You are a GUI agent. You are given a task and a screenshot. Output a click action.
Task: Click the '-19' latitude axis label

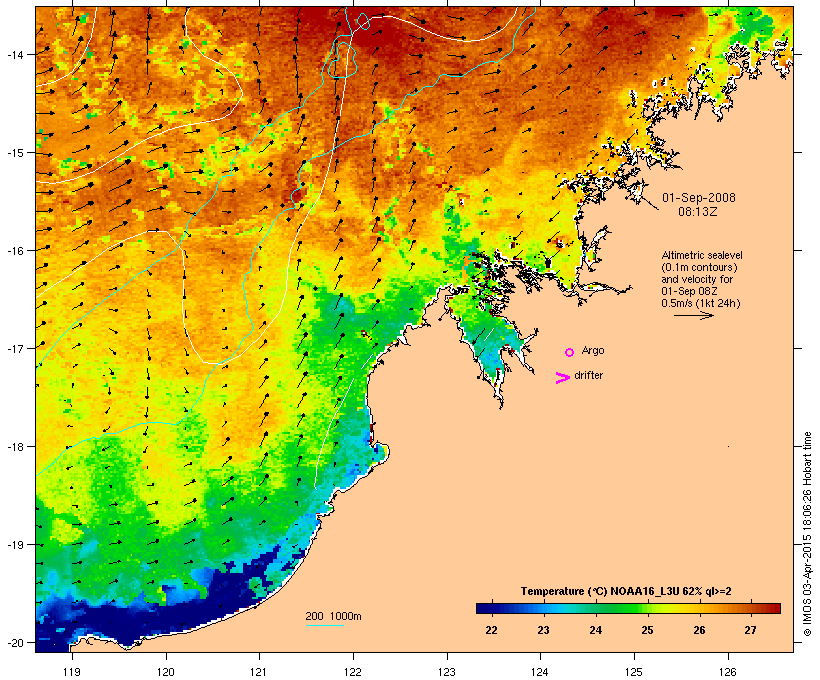[14, 545]
